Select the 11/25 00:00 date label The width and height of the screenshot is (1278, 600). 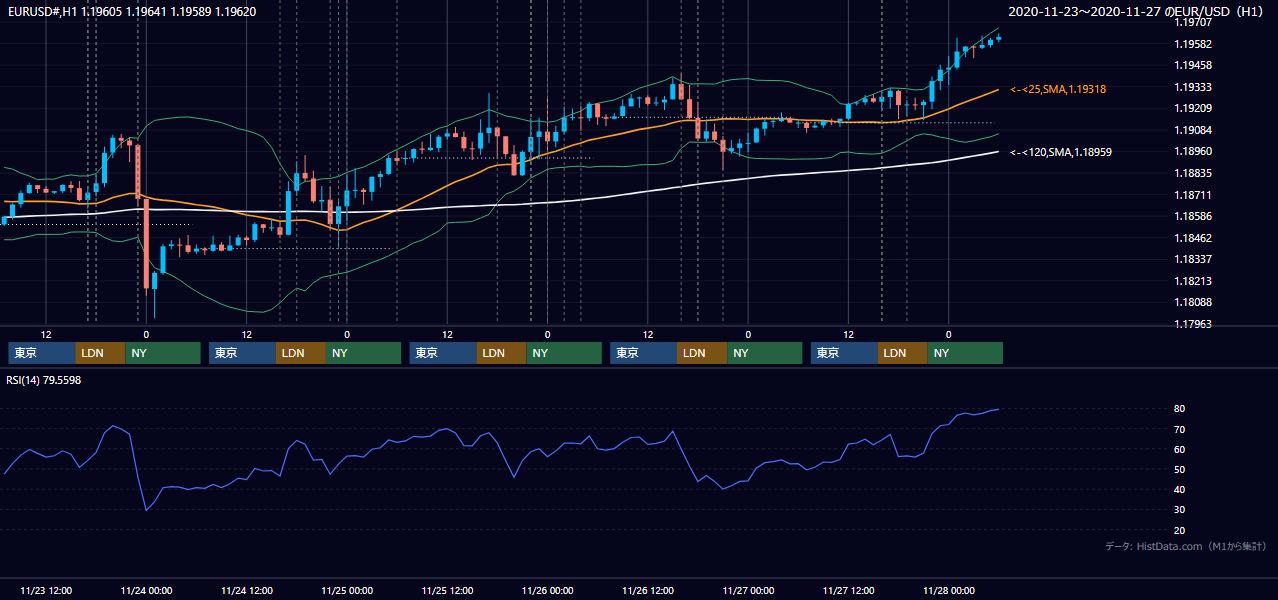[347, 590]
